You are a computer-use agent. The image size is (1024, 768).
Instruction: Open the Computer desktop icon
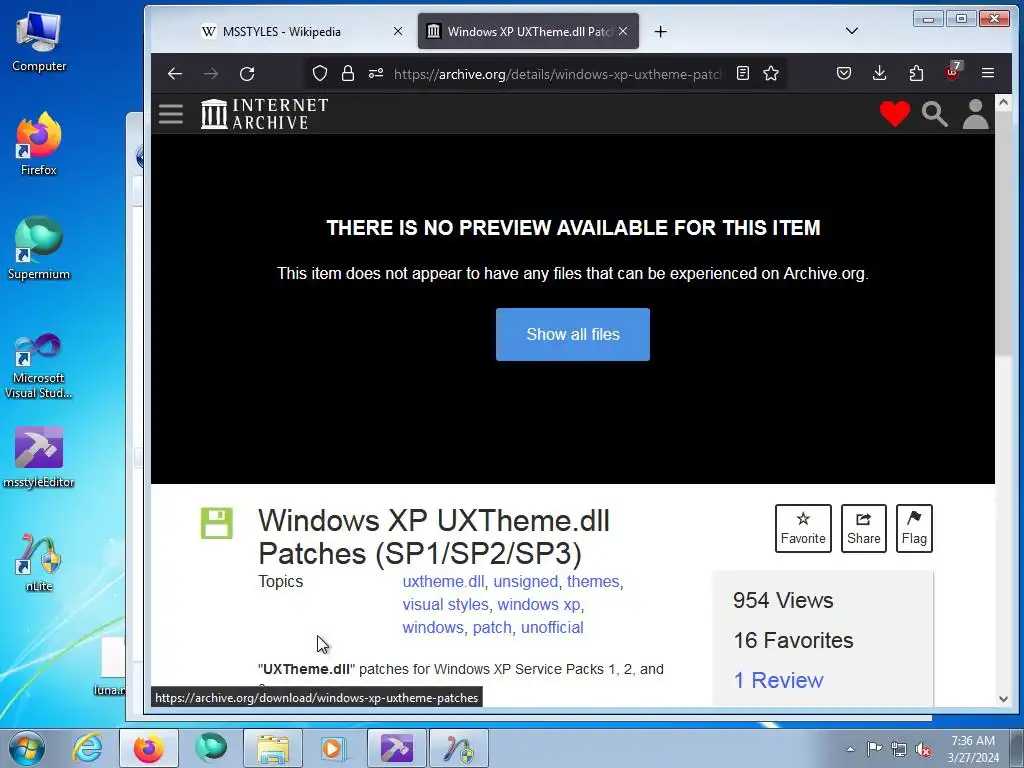(39, 41)
